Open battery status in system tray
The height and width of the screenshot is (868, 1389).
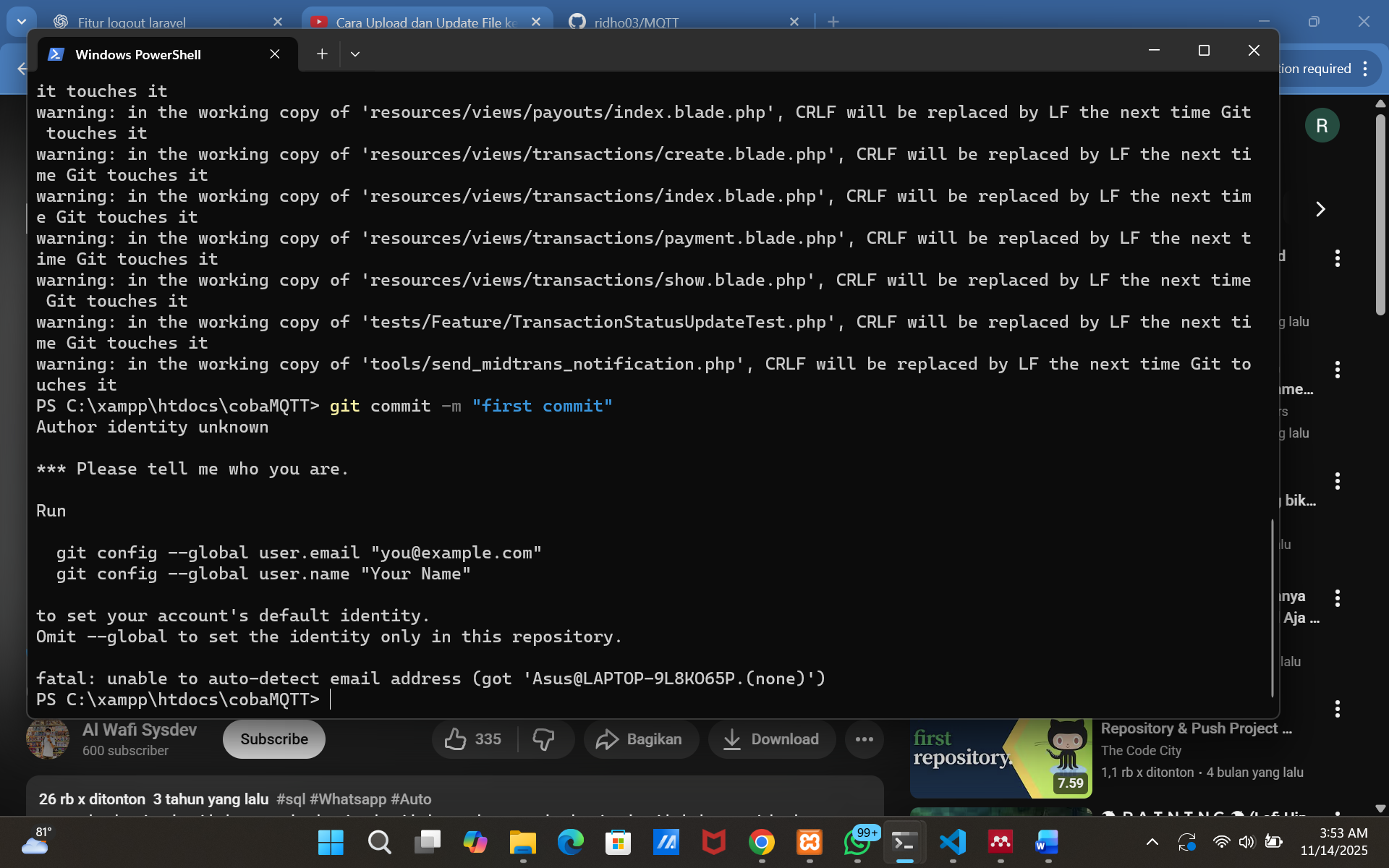[x=1273, y=842]
